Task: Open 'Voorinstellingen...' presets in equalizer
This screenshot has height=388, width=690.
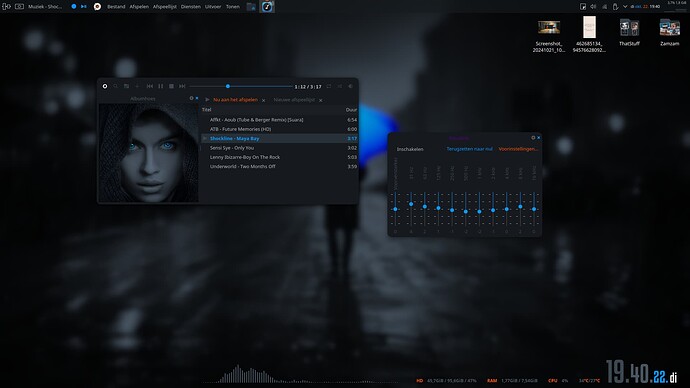Action: point(518,149)
